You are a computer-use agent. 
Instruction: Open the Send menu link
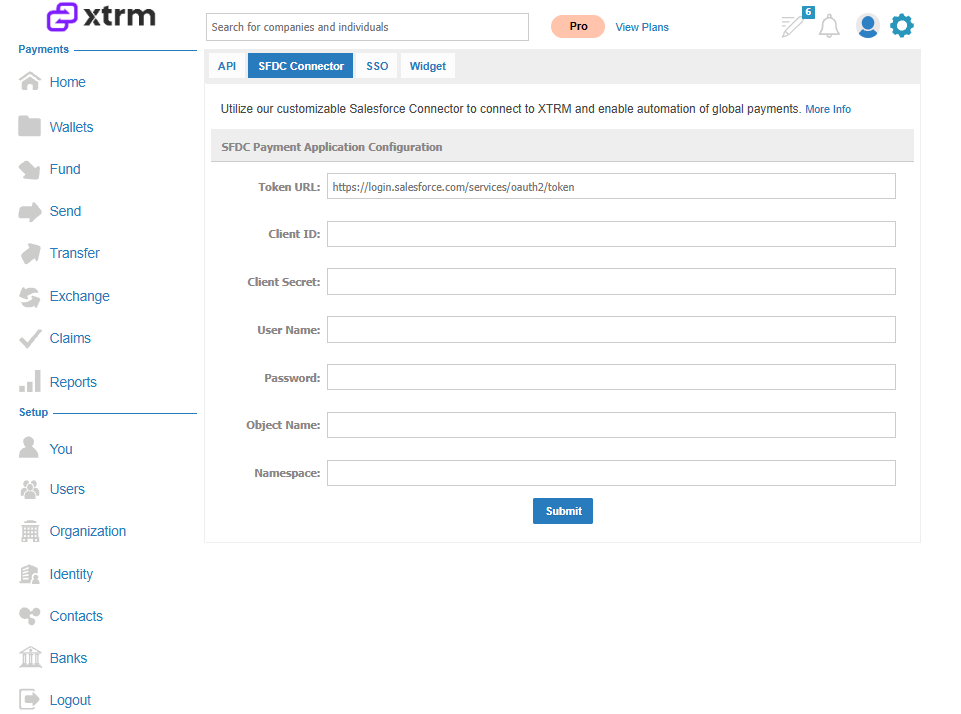tap(65, 211)
